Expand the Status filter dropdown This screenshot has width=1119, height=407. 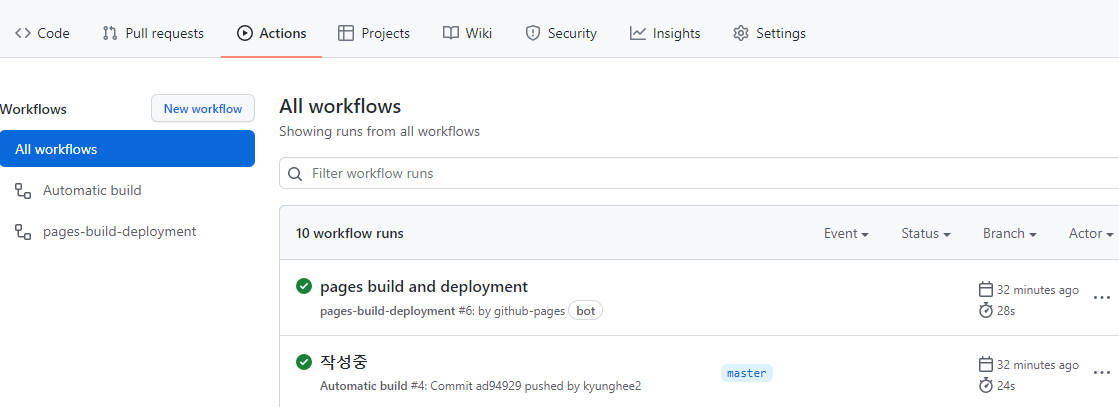[x=926, y=233]
